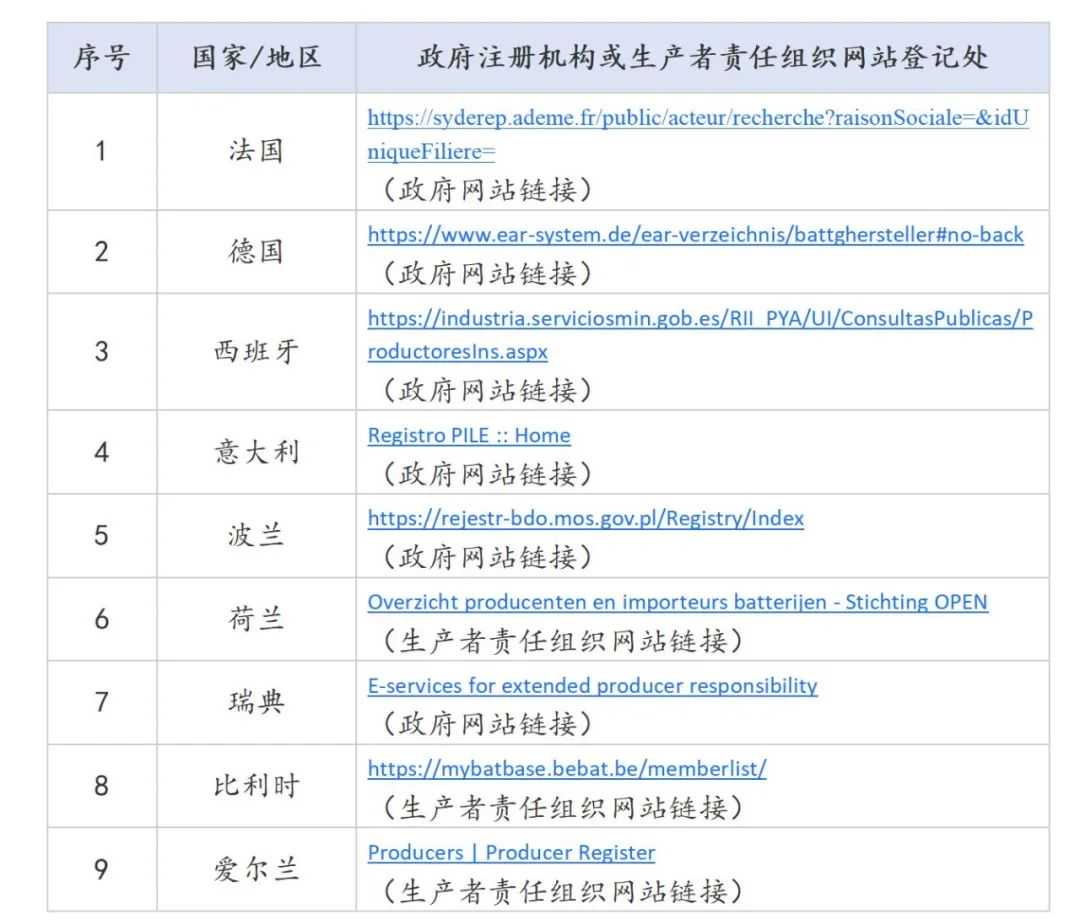
Task: Click （政府网站链接） note in the Germany row
Action: point(488,274)
